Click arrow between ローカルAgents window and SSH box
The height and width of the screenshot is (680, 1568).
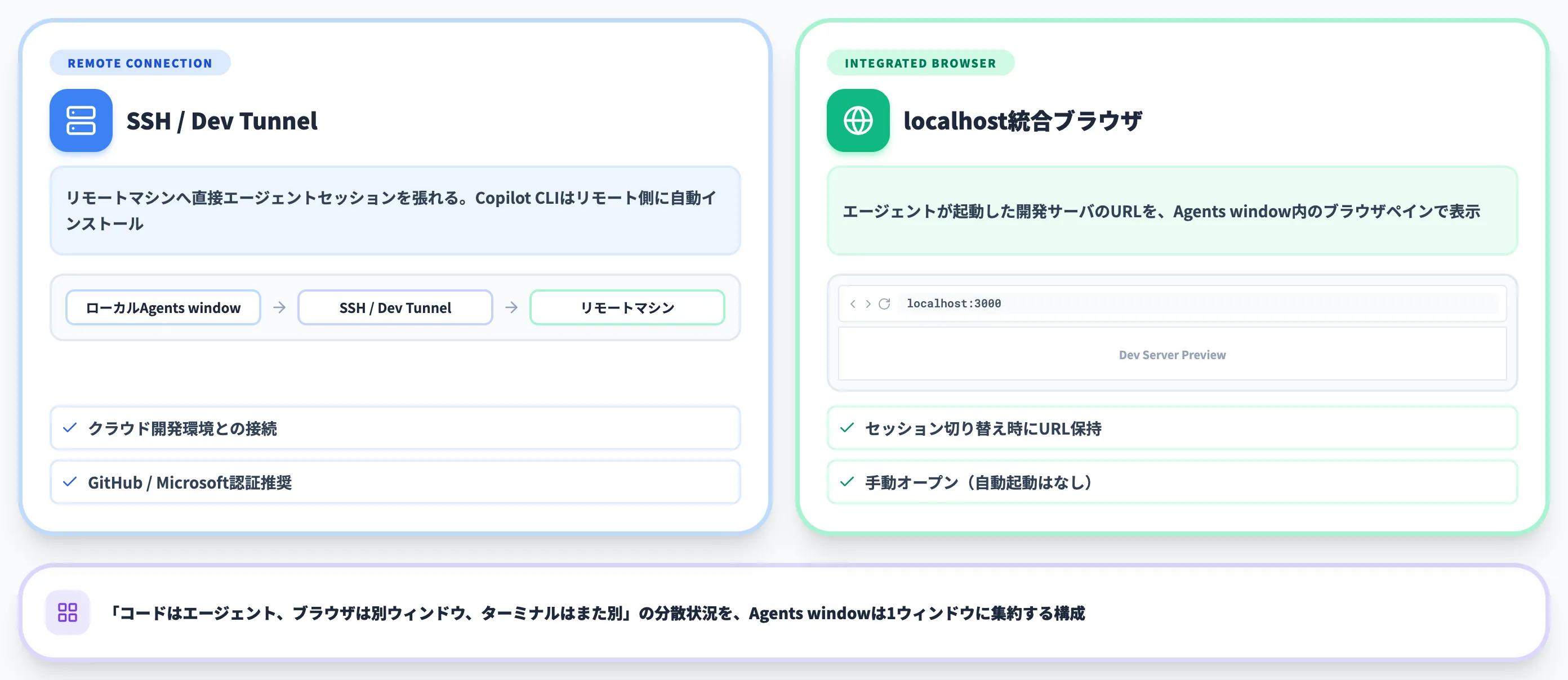click(x=279, y=307)
